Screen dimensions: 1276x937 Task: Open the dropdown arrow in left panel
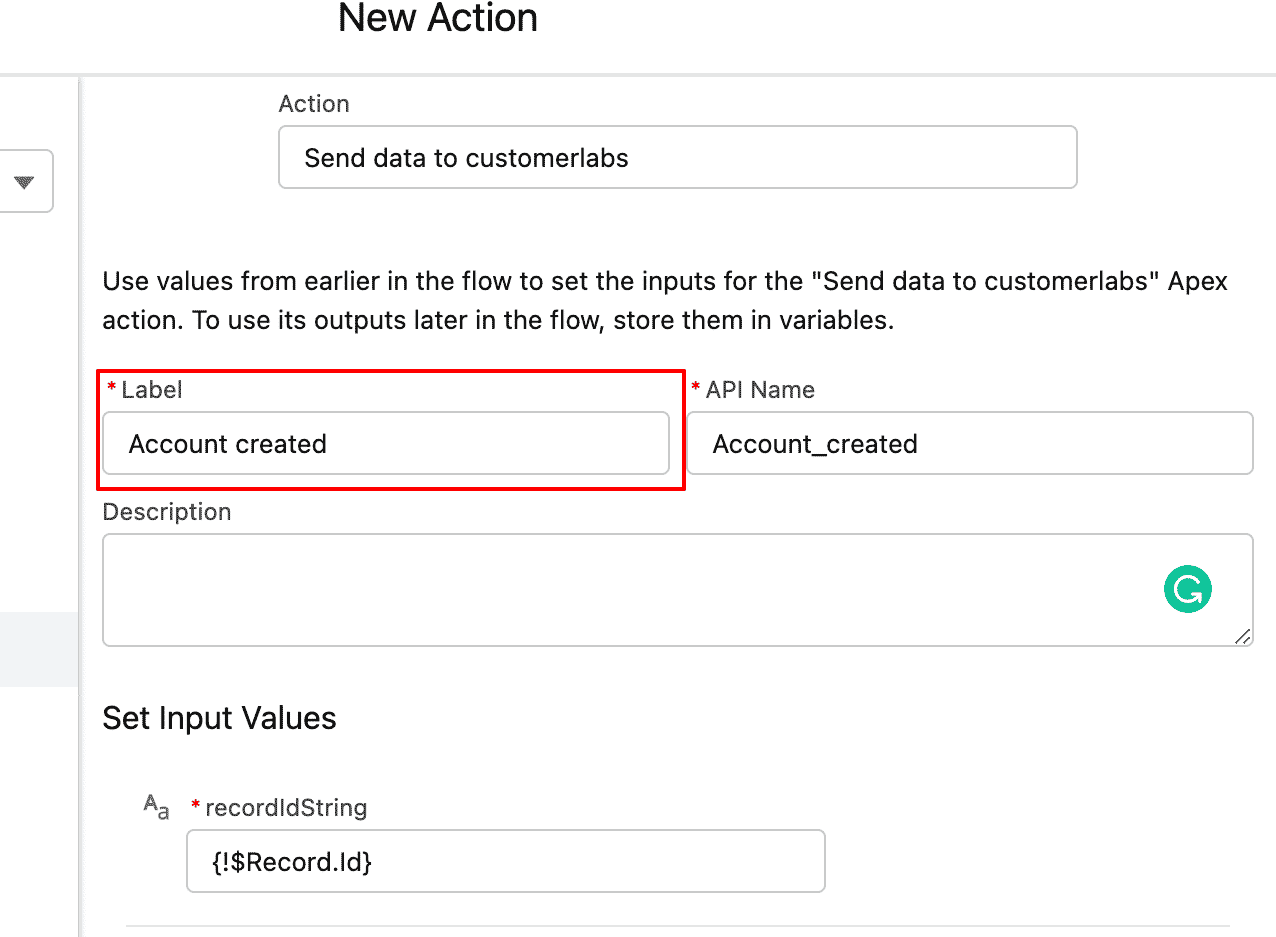[x=24, y=182]
